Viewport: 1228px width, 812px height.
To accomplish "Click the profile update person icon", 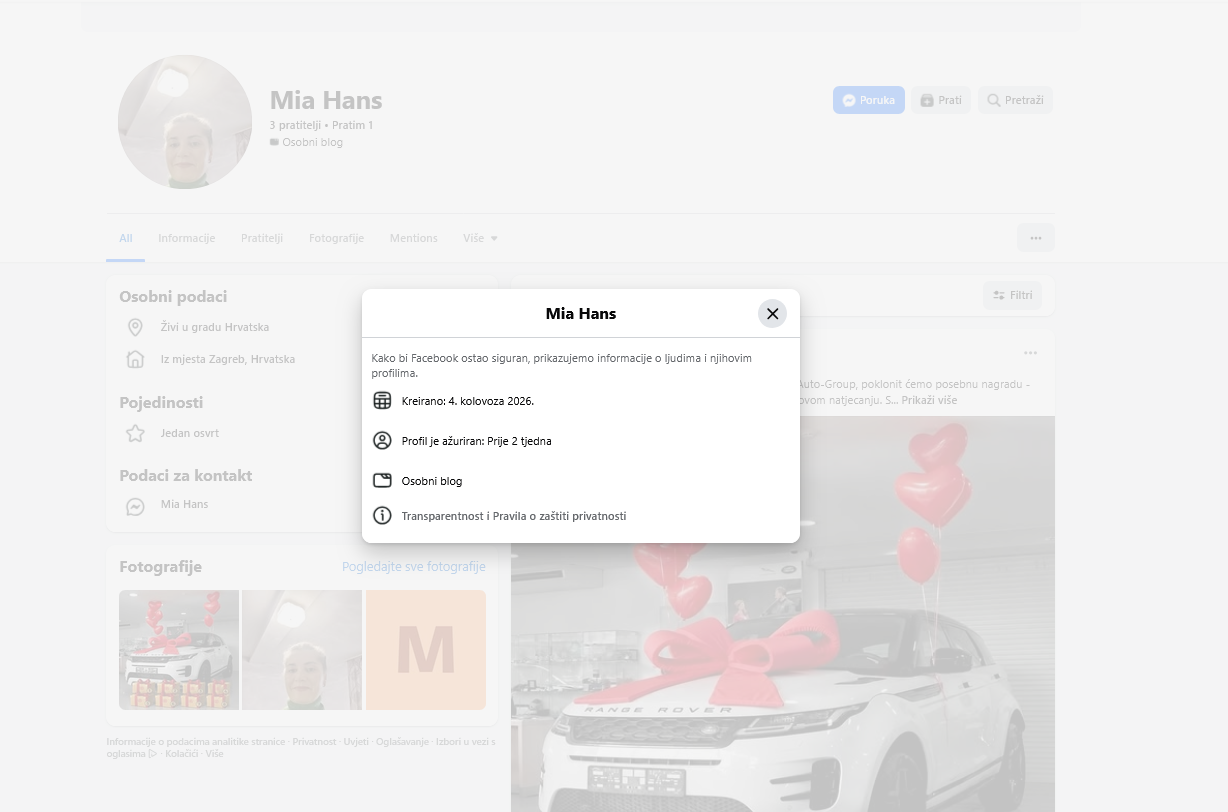I will [381, 441].
